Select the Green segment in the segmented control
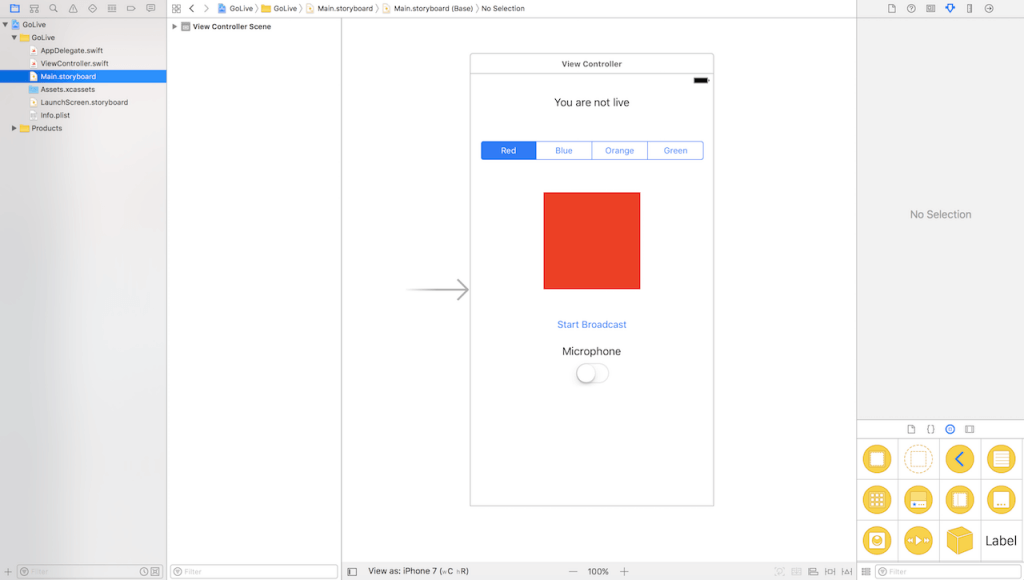This screenshot has height=580, width=1024. [x=675, y=150]
